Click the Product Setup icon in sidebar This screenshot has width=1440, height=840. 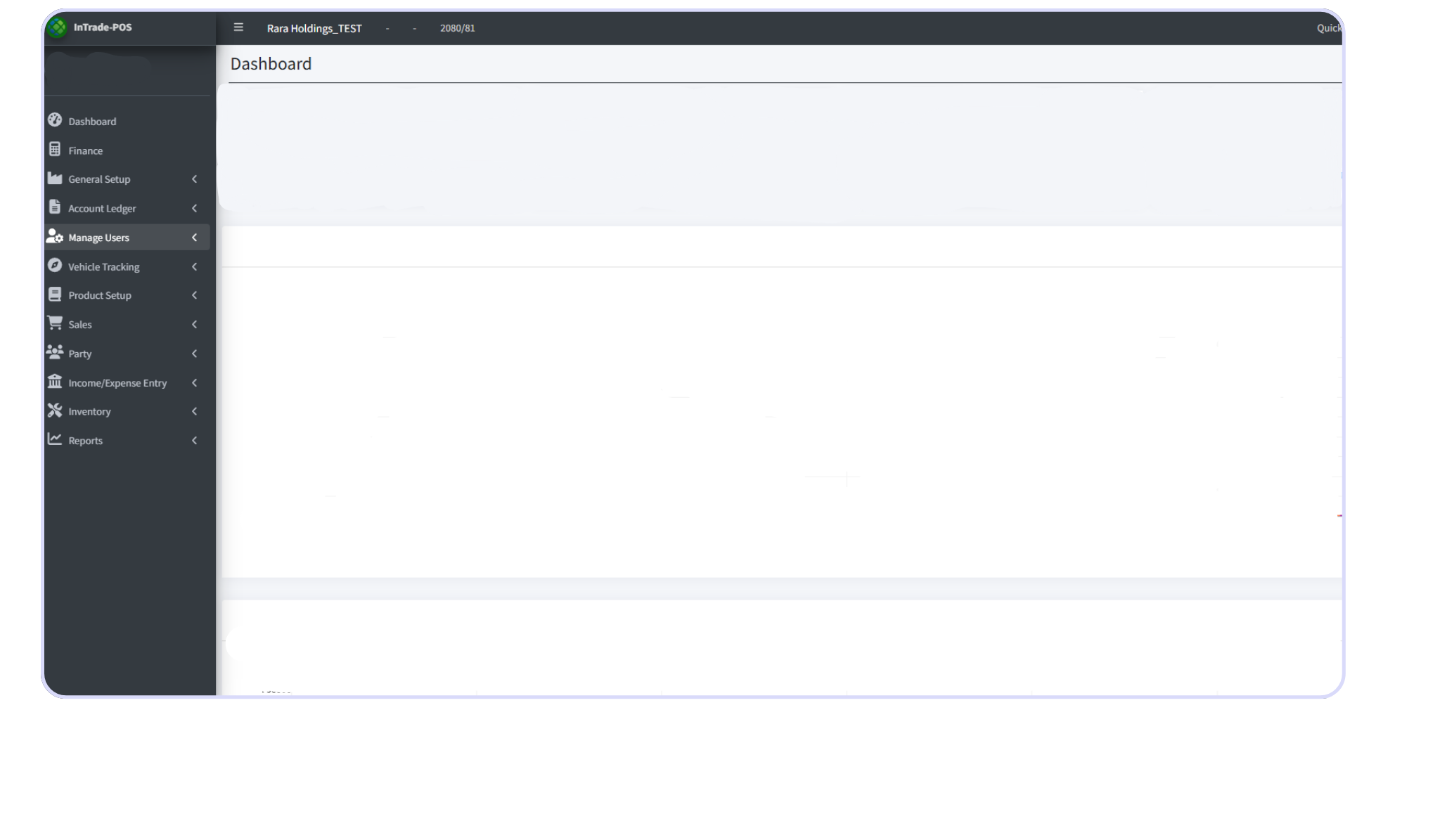coord(55,294)
